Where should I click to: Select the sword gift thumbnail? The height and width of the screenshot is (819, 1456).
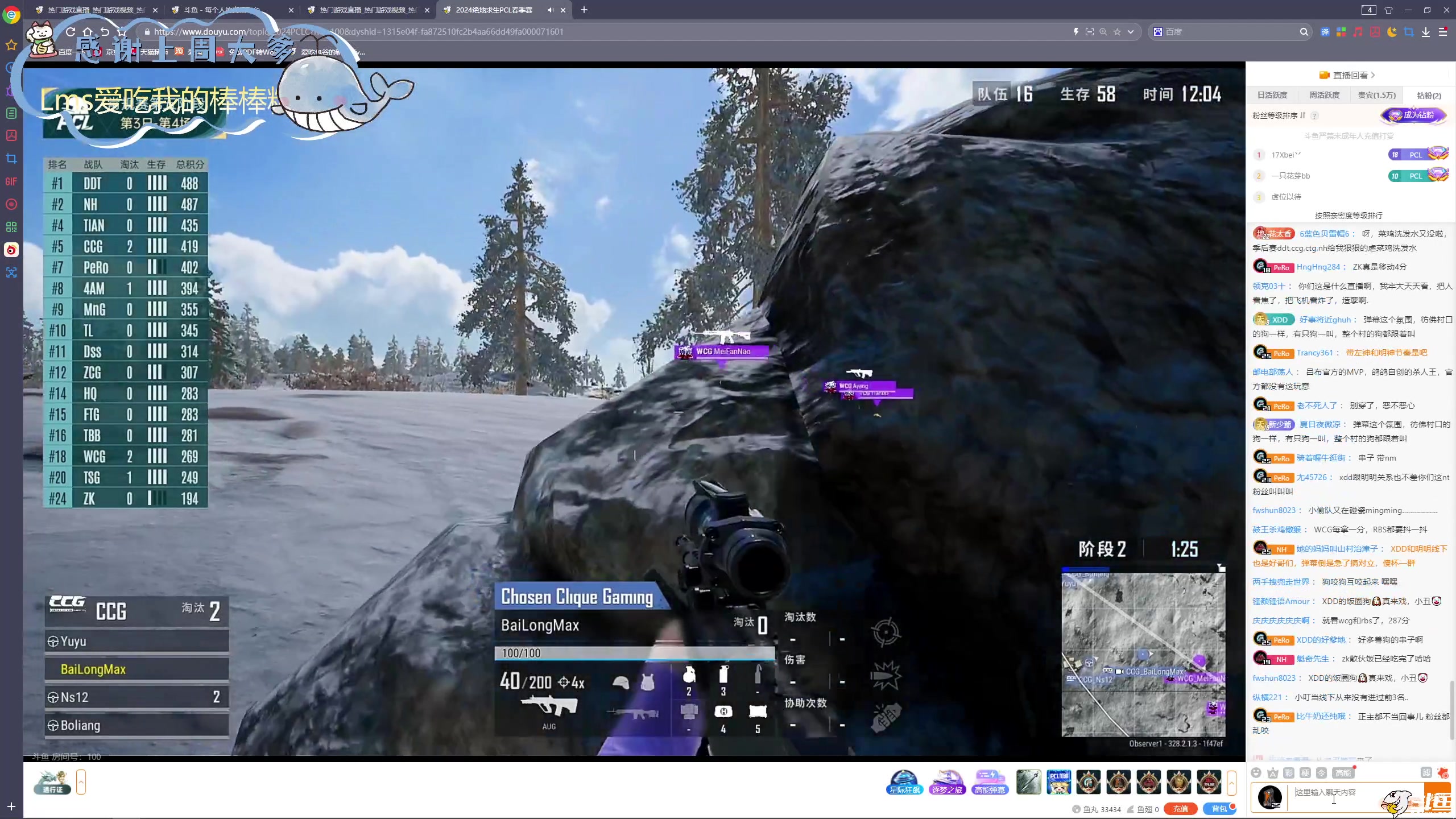click(1028, 782)
